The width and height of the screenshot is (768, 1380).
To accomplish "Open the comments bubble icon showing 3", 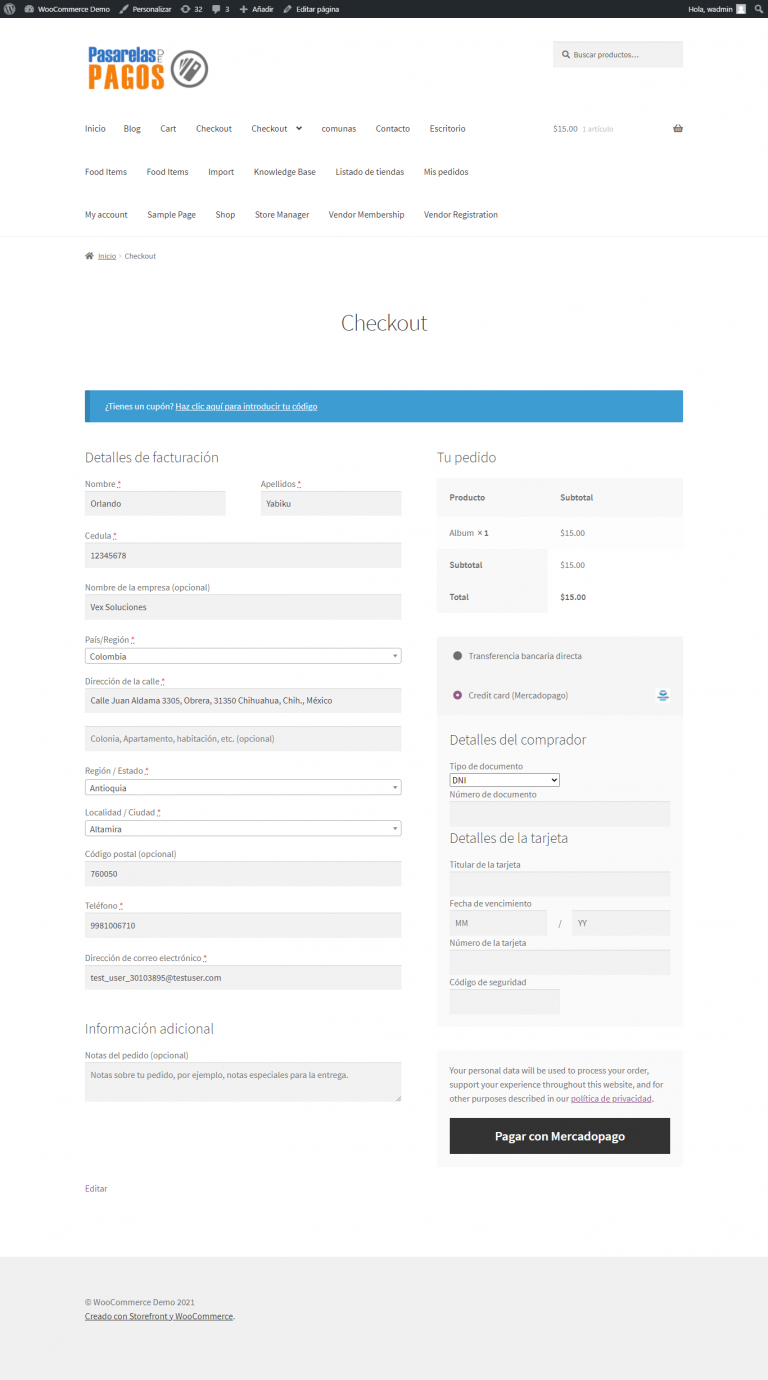I will [x=219, y=9].
